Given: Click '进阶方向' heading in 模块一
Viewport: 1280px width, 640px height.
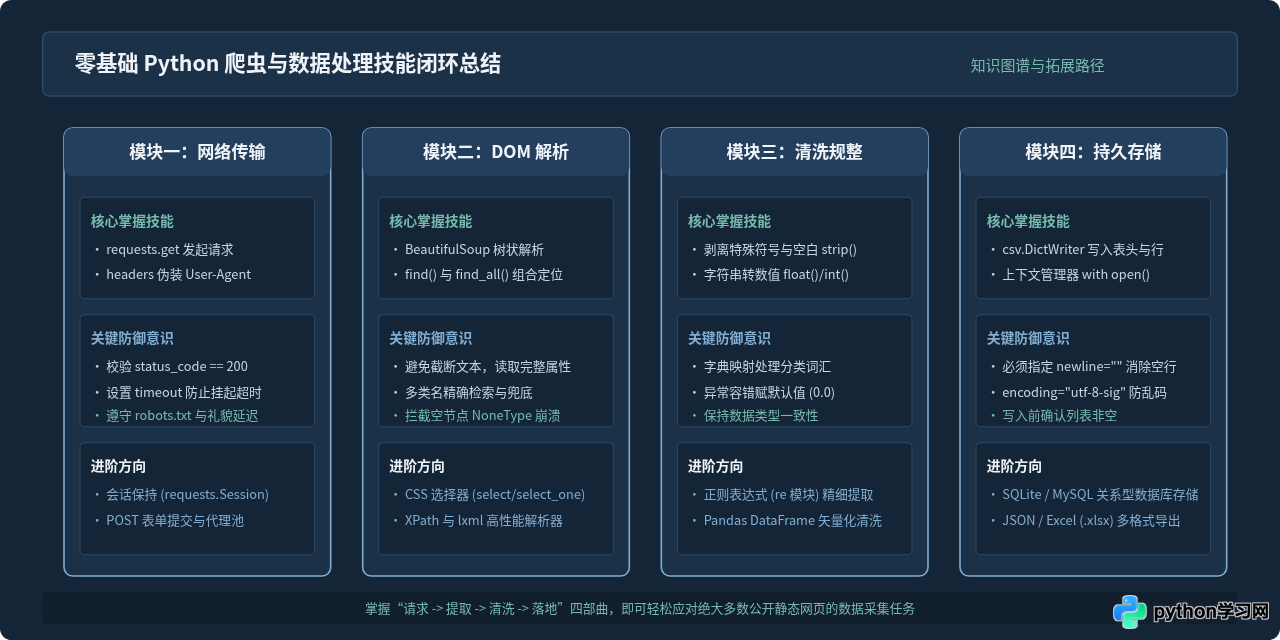Looking at the screenshot, I should (118, 467).
